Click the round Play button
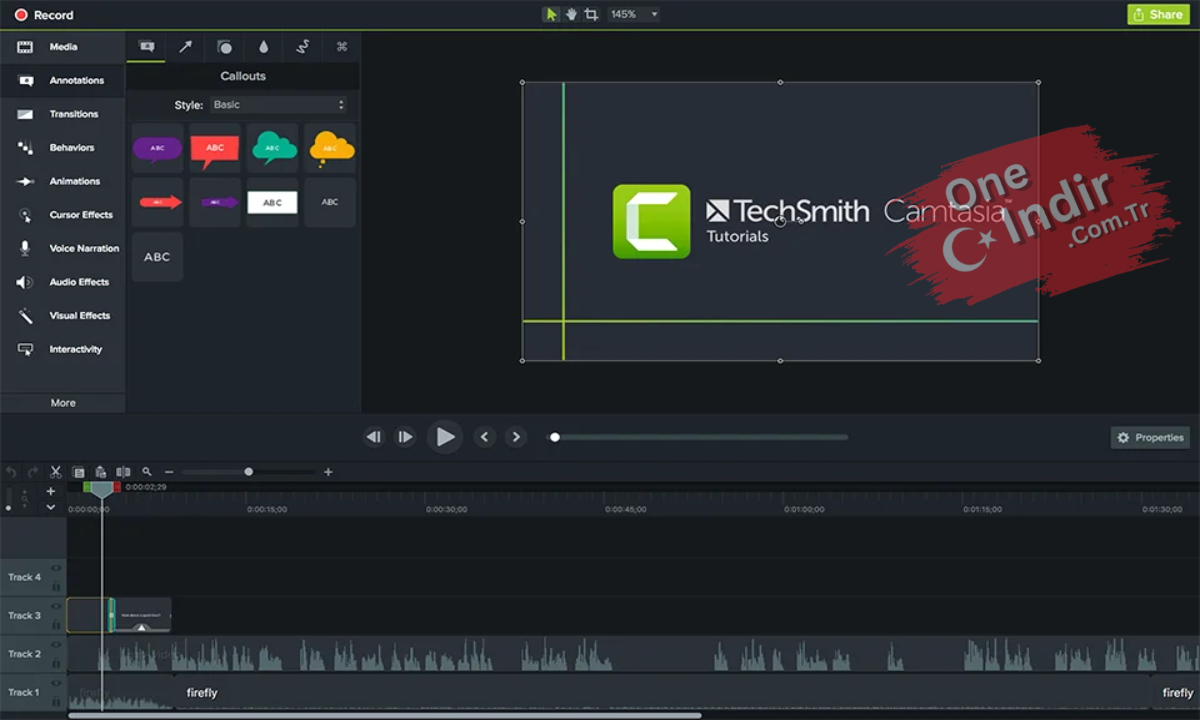The width and height of the screenshot is (1200, 720). point(445,437)
